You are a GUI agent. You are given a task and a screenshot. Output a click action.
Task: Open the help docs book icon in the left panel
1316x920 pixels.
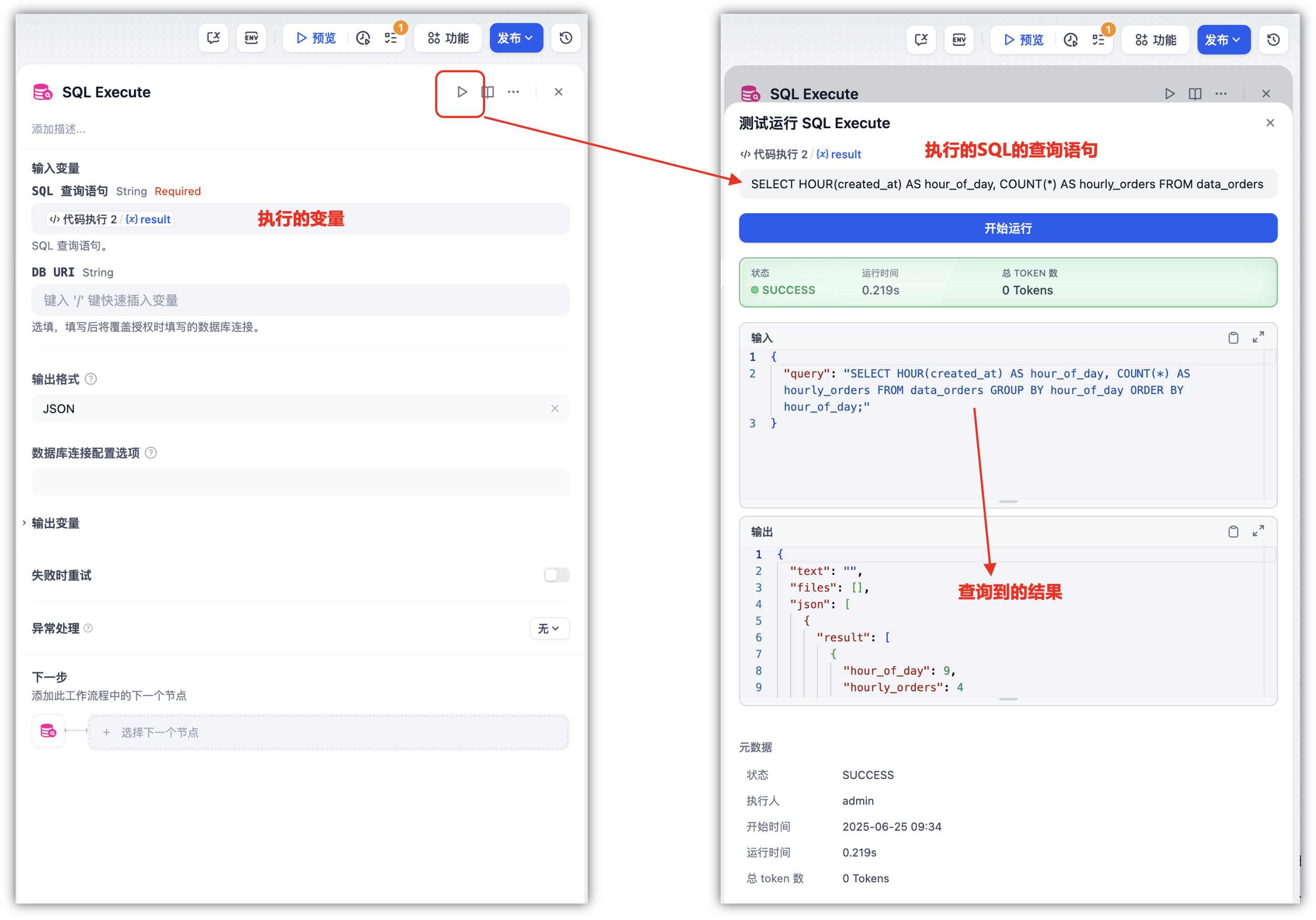[487, 92]
